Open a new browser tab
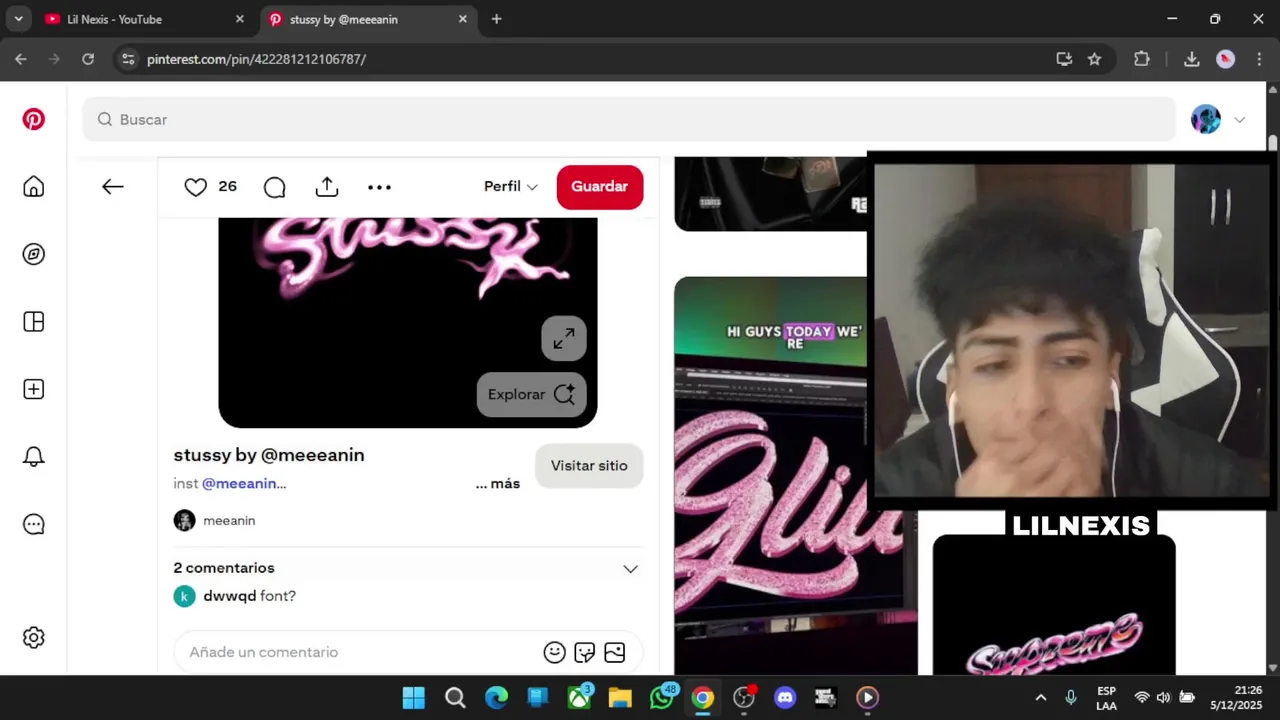Viewport: 1280px width, 720px height. point(497,19)
